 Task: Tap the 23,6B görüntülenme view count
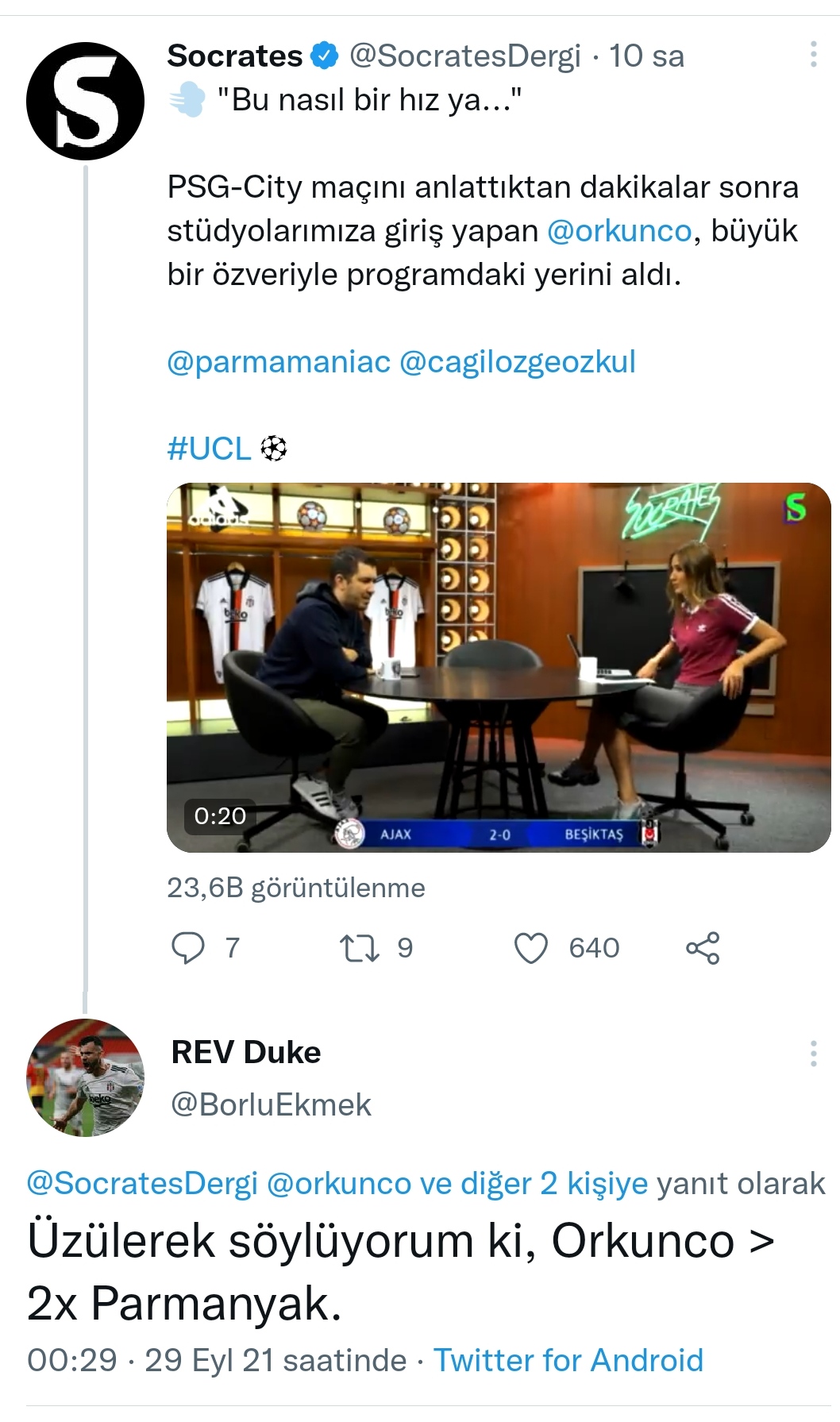[x=296, y=888]
